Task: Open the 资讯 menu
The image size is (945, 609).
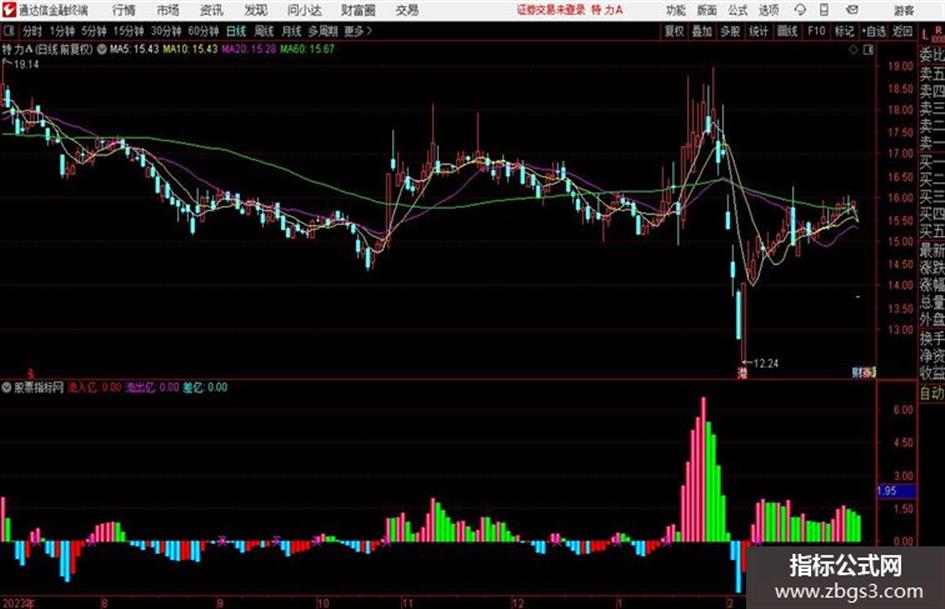Action: pos(212,10)
